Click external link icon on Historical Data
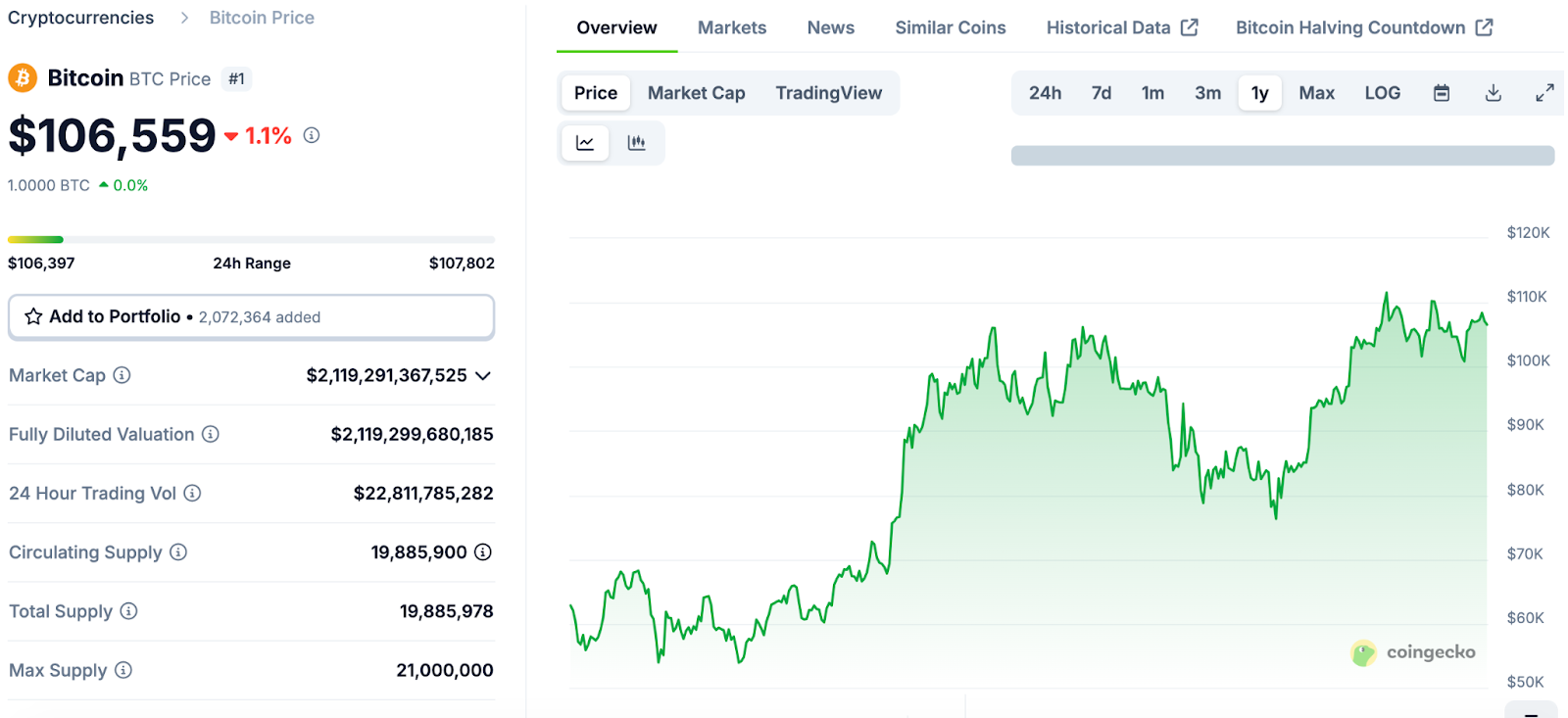1568x718 pixels. pos(1190,27)
